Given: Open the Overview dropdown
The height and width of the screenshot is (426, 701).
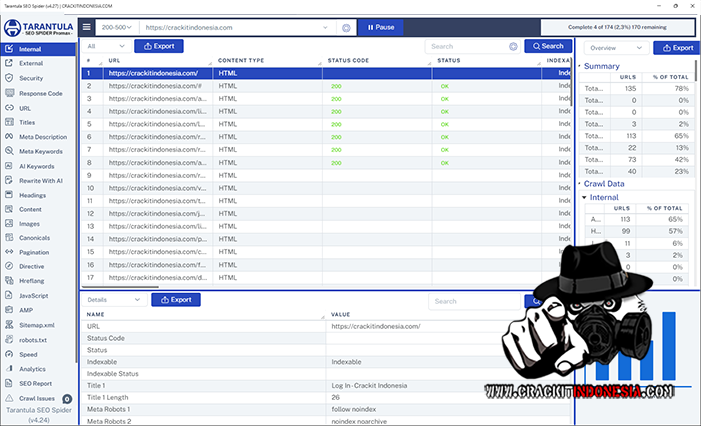Looking at the screenshot, I should (616, 47).
